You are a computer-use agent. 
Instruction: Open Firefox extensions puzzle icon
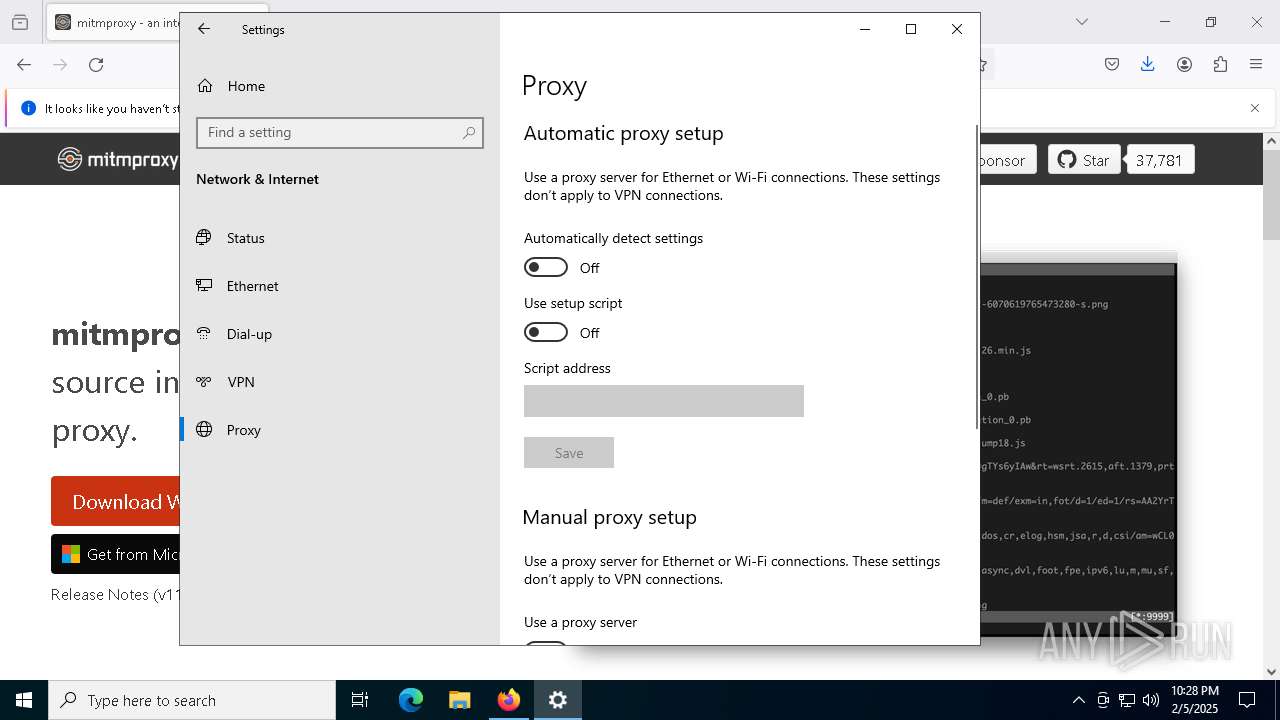point(1220,65)
